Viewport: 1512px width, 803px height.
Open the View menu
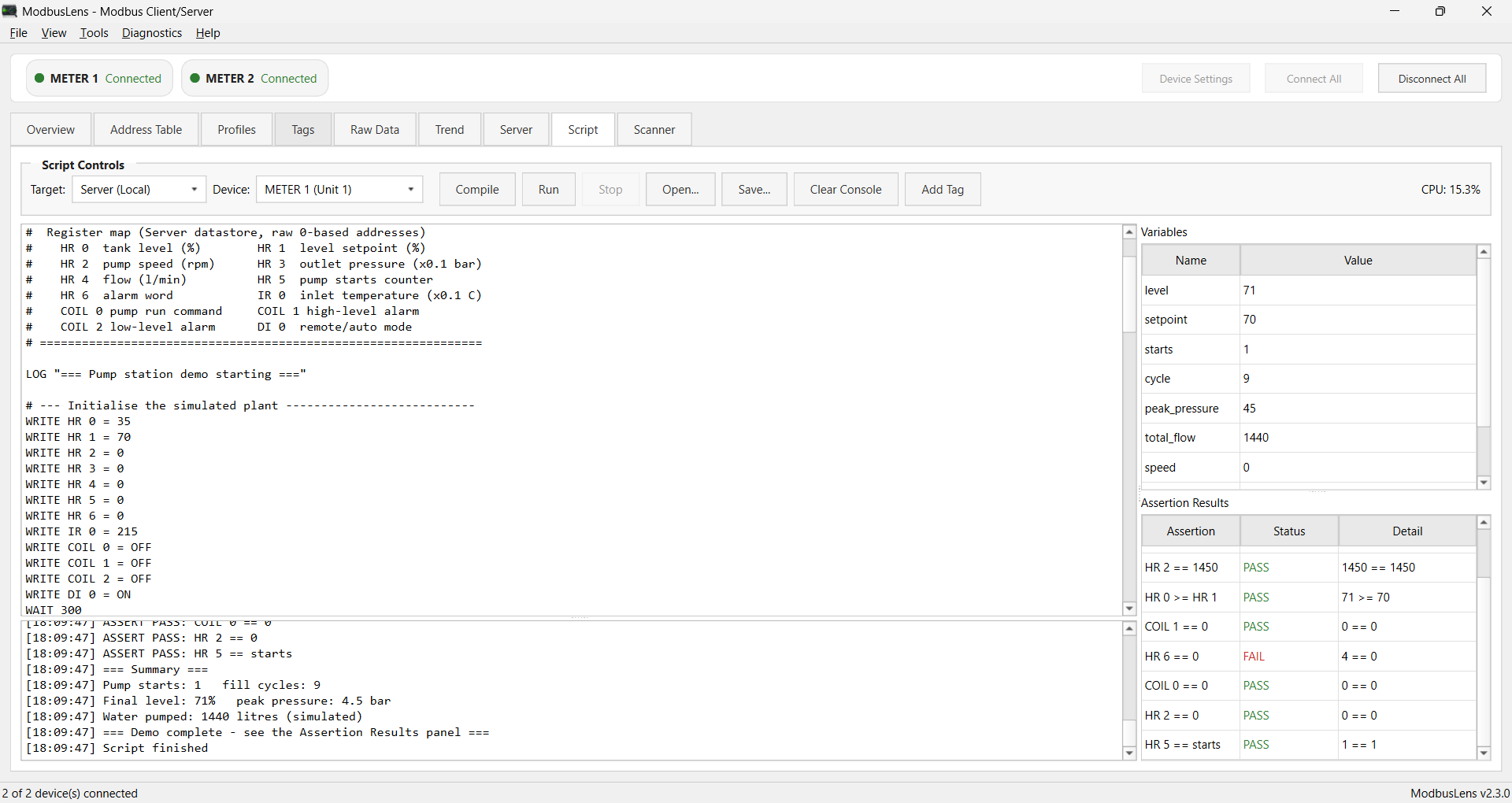tap(54, 33)
